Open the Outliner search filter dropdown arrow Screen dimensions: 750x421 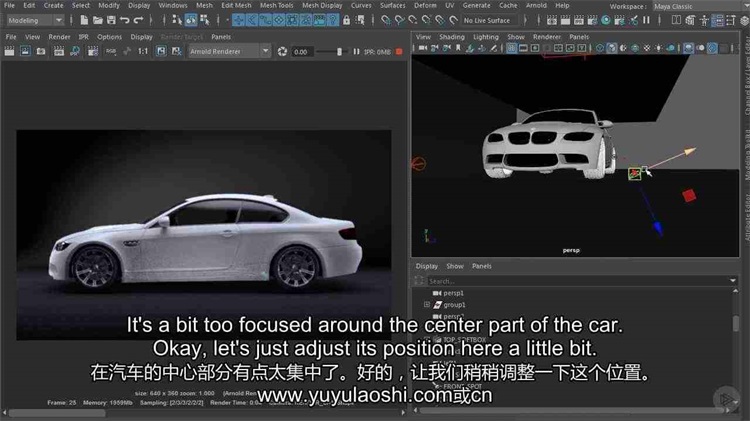click(733, 280)
